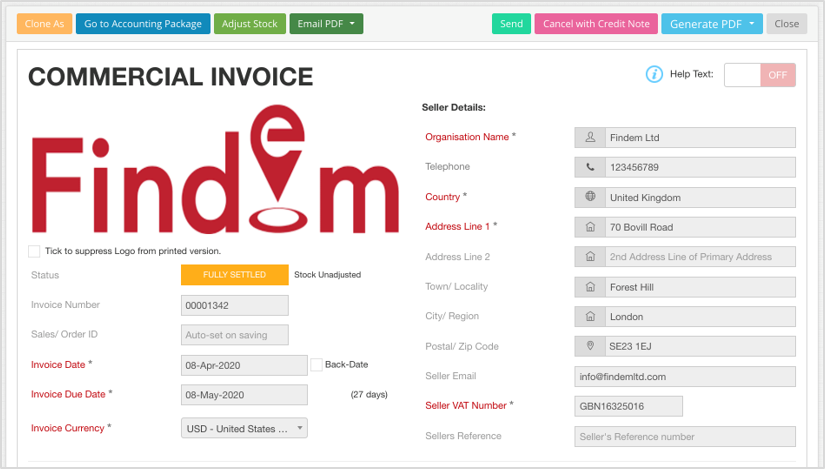Click Cancel with Credit Note button
825x469 pixels.
[596, 24]
